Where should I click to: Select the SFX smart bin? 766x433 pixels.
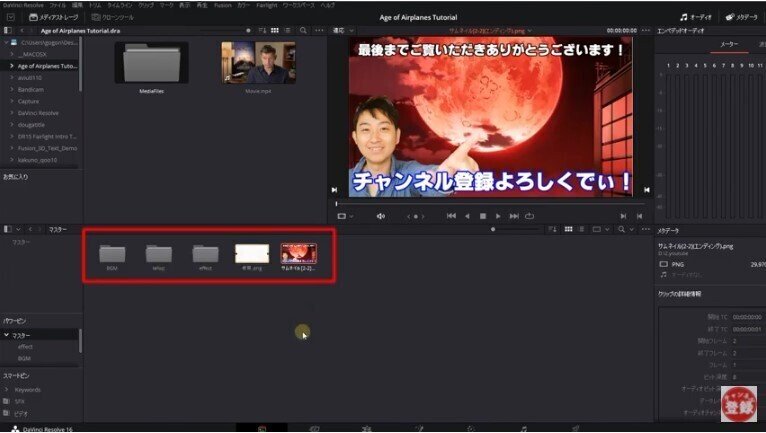(20, 402)
